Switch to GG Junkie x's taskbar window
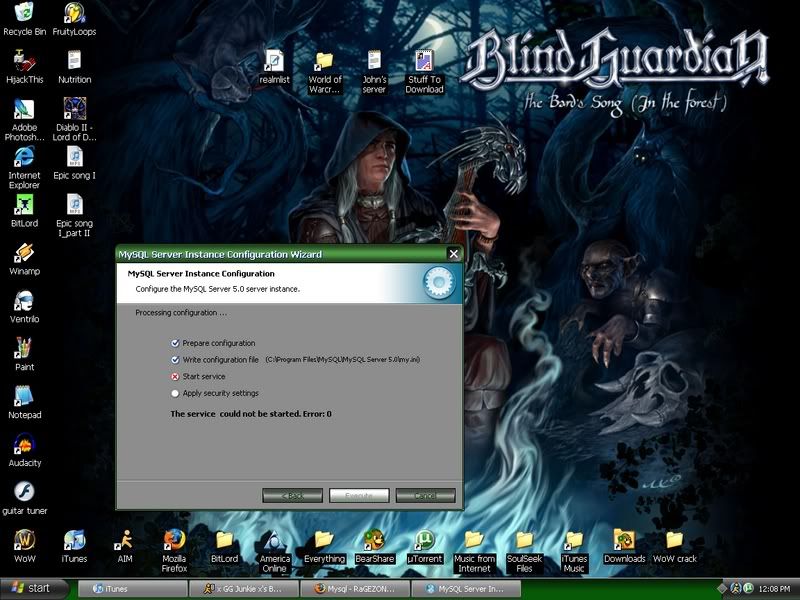Image resolution: width=800 pixels, height=600 pixels. click(244, 589)
